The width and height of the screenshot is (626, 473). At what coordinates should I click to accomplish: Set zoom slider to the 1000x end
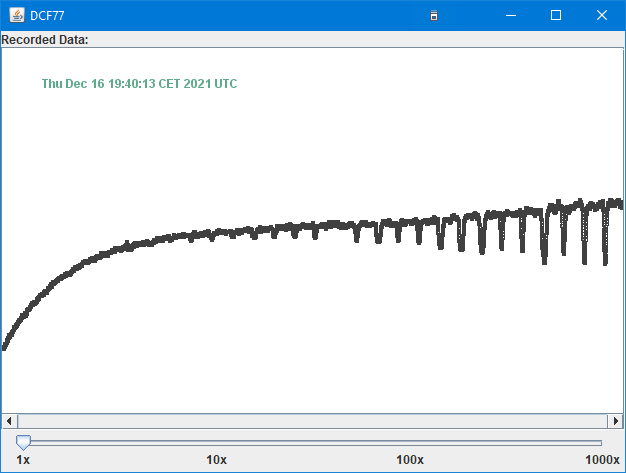tap(602, 442)
